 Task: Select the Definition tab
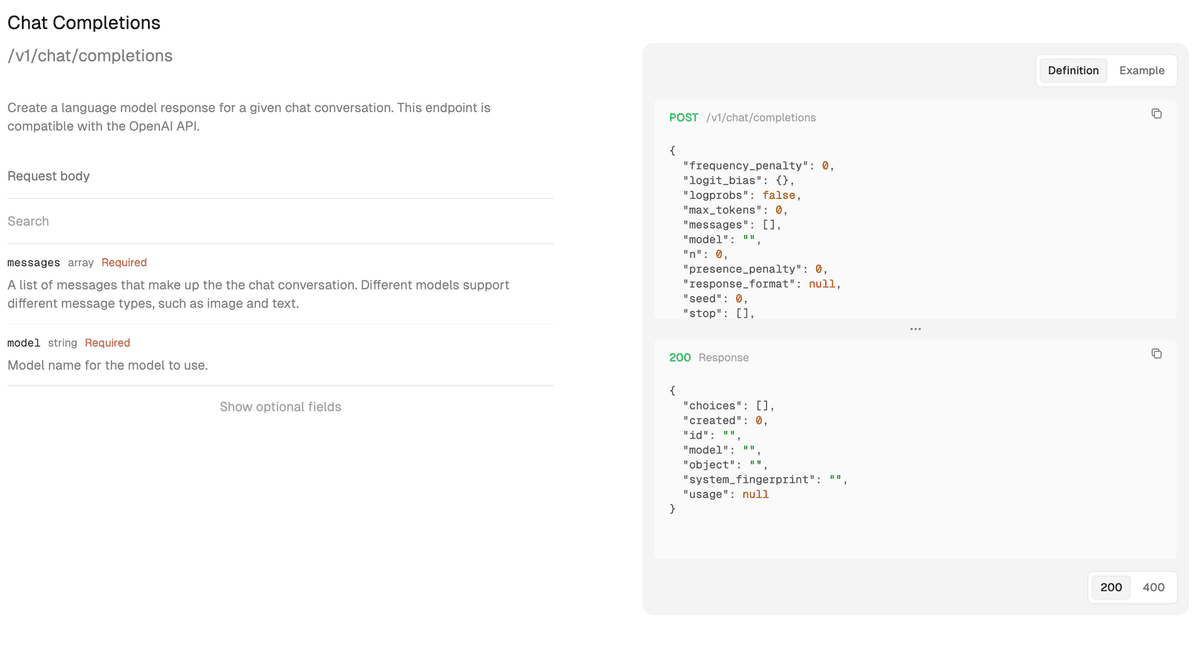[1073, 70]
